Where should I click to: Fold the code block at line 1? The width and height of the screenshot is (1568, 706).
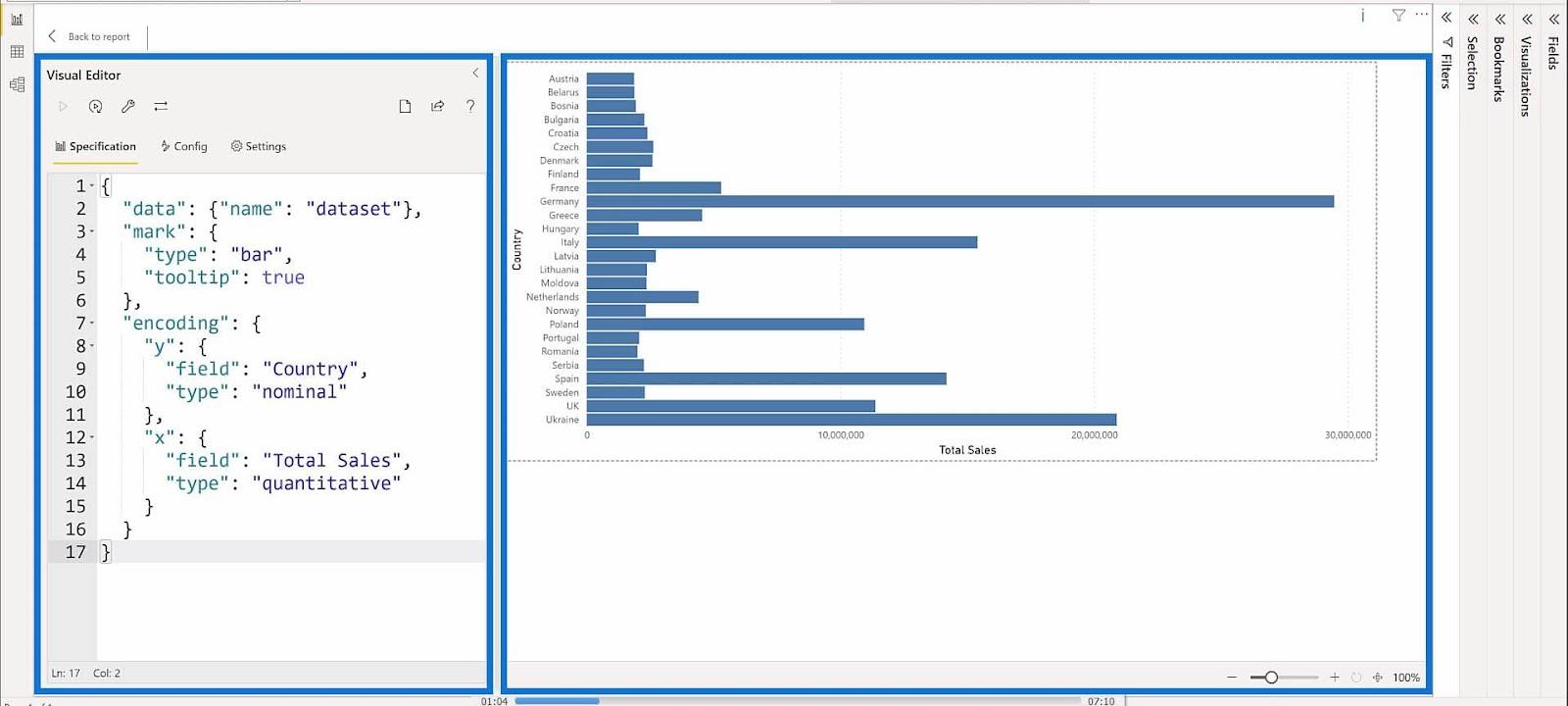[92, 186]
